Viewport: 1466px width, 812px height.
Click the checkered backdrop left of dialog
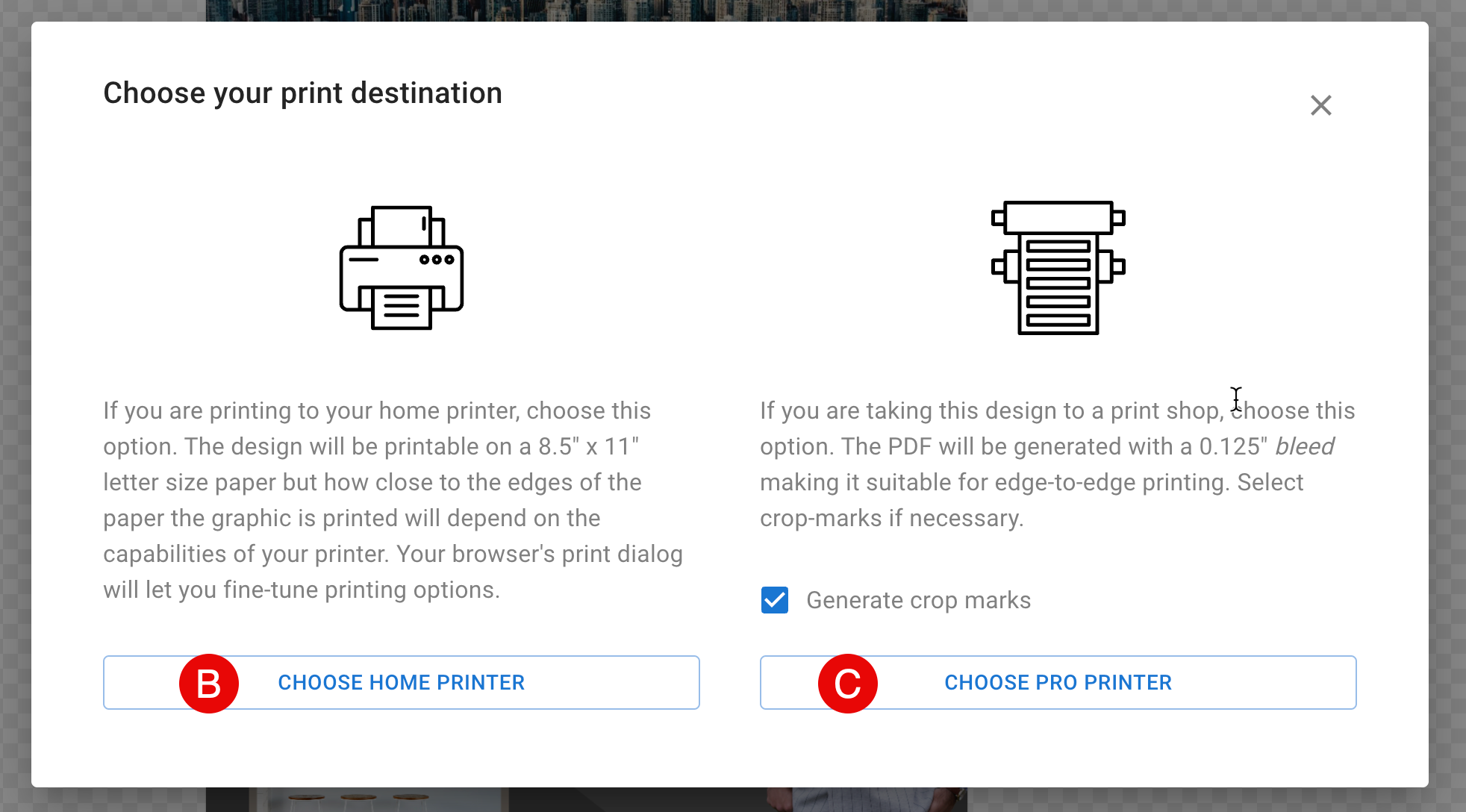15,406
